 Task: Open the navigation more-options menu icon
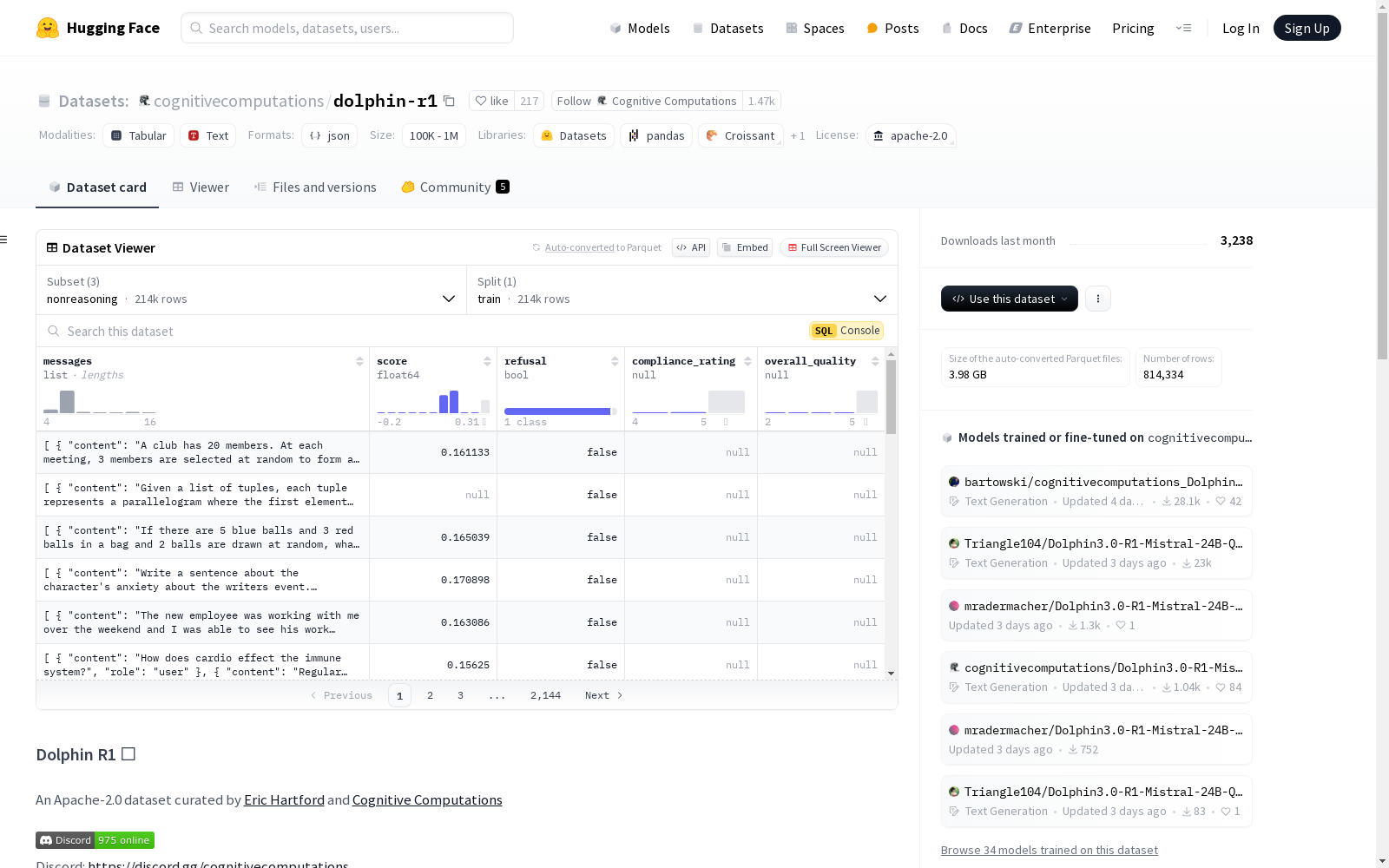tap(1183, 28)
